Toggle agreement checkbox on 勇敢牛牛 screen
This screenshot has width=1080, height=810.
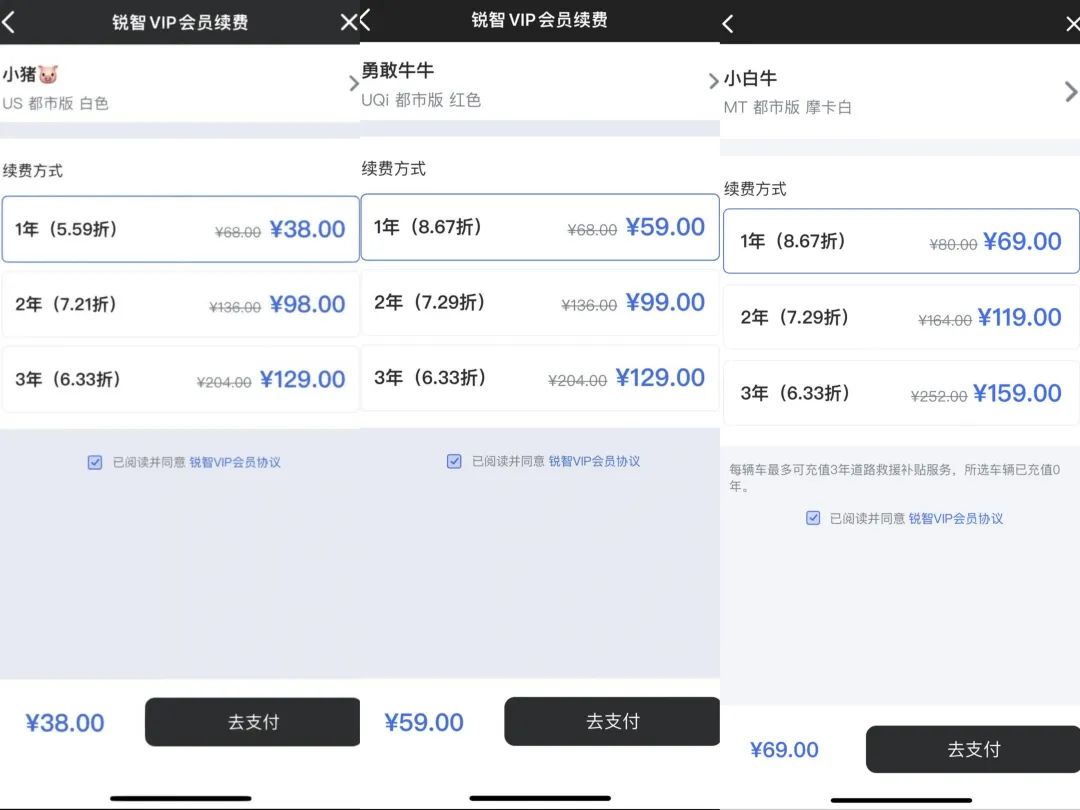coord(454,461)
